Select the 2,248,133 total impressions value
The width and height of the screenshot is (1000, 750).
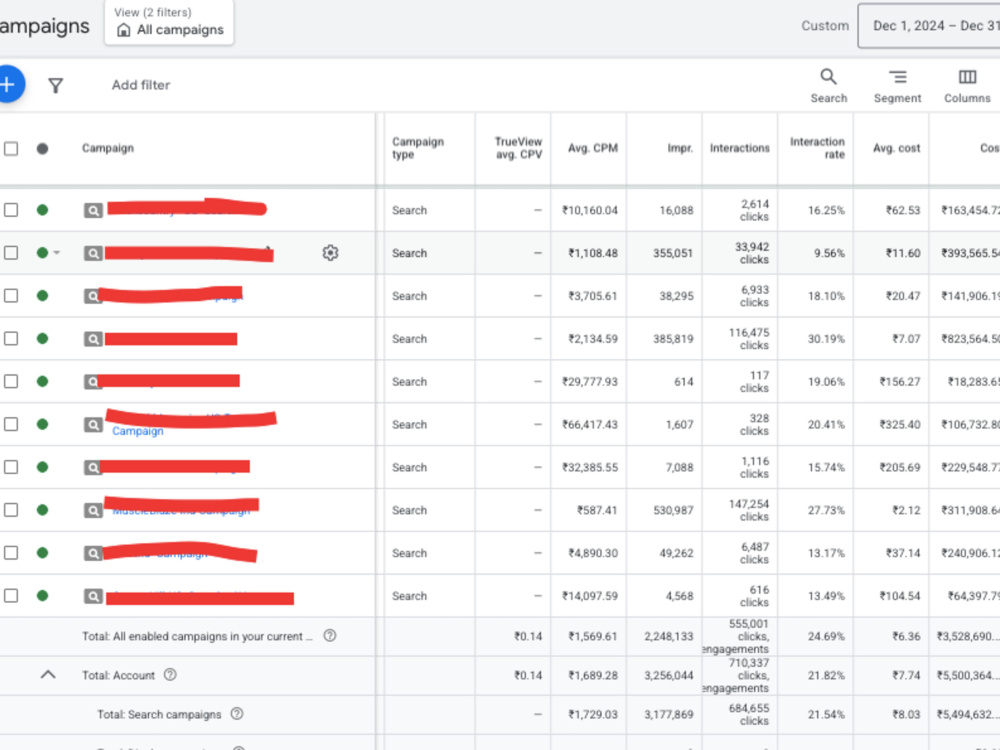668,636
